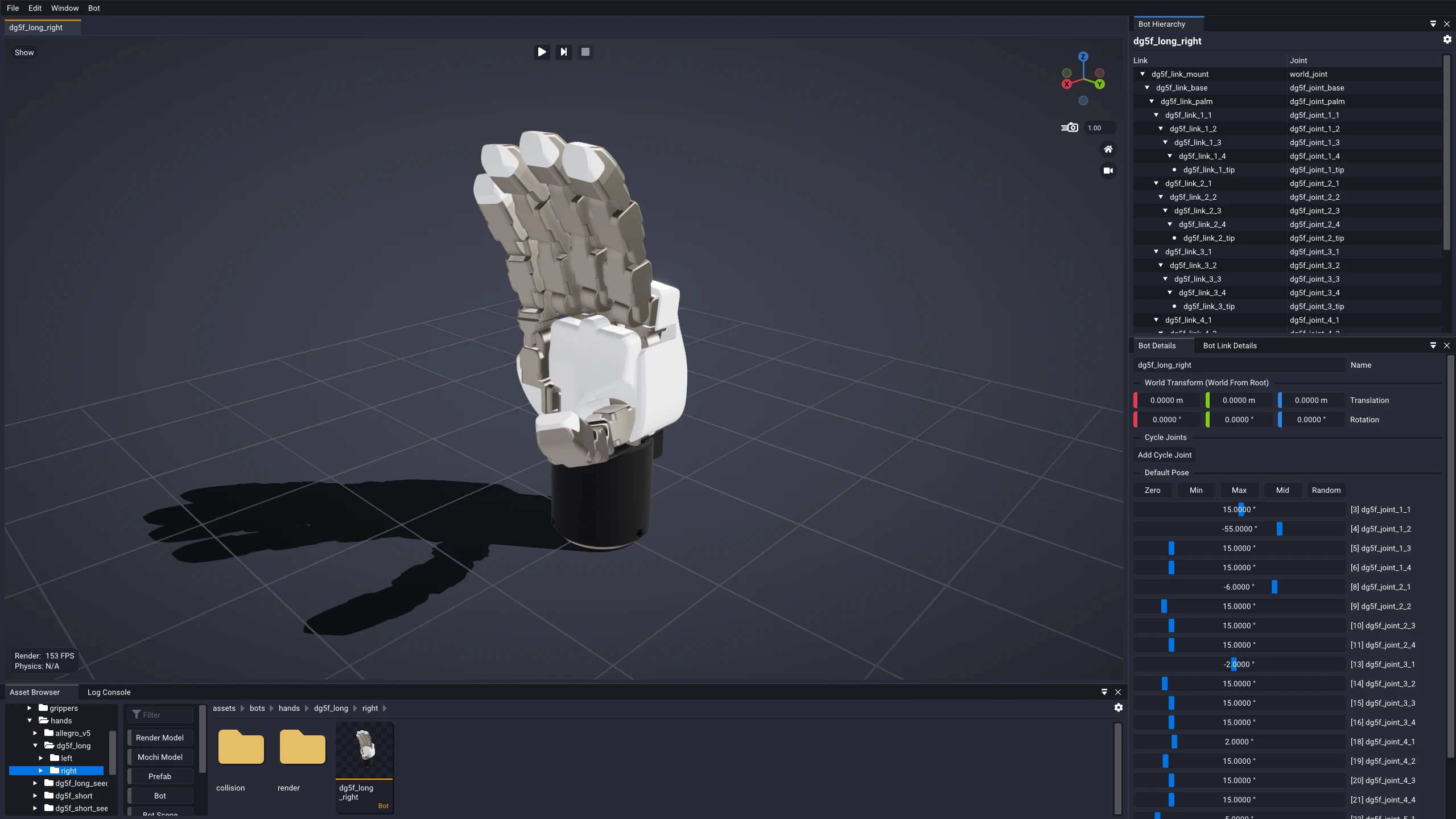Adjust dg5f_joint_4_1 slider
This screenshot has height=819, width=1456.
pyautogui.click(x=1239, y=742)
